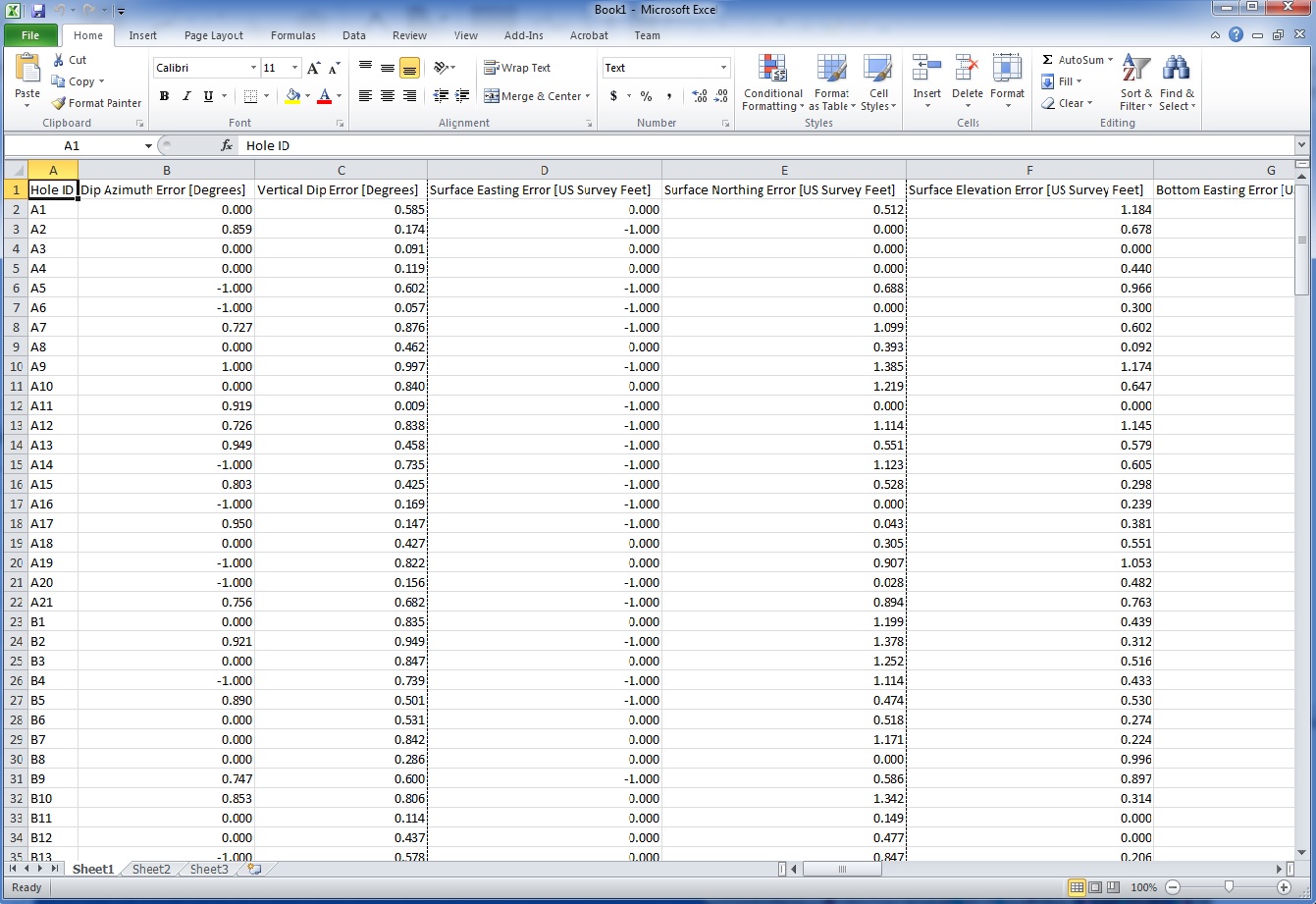Open Find & Select binoculars
This screenshot has height=904, width=1316.
[x=1177, y=83]
